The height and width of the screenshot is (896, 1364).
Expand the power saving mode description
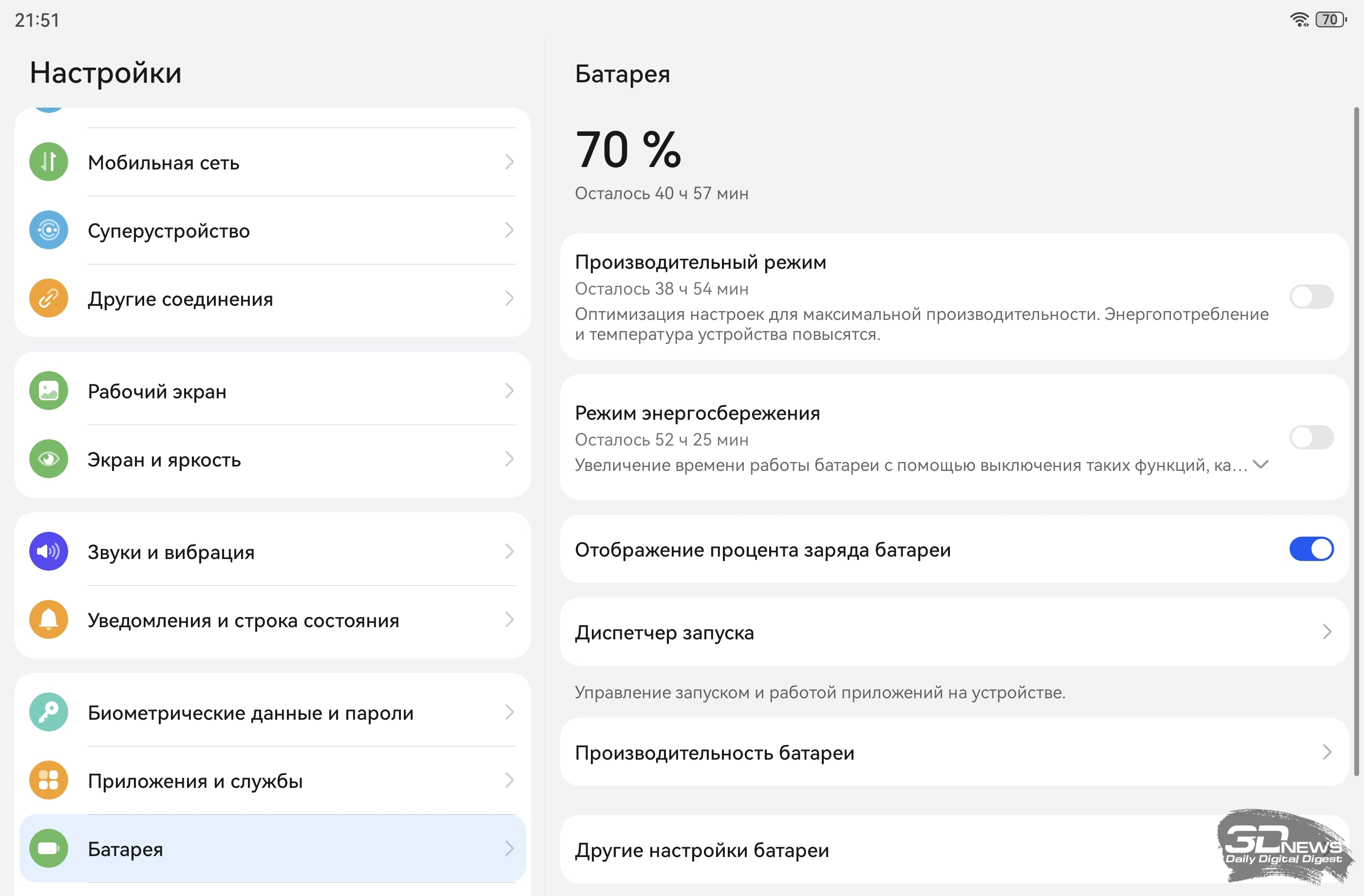[x=1261, y=465]
